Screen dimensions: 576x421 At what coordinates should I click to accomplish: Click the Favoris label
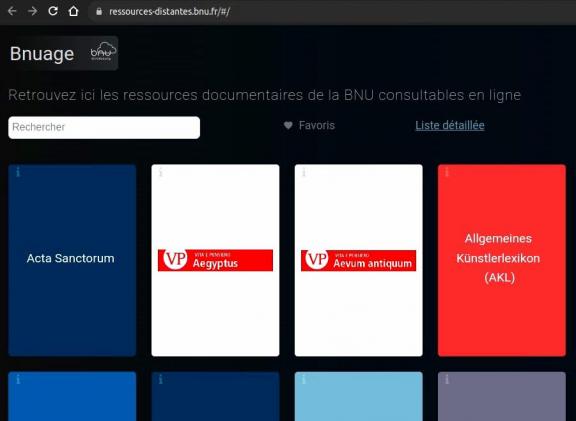(x=317, y=125)
